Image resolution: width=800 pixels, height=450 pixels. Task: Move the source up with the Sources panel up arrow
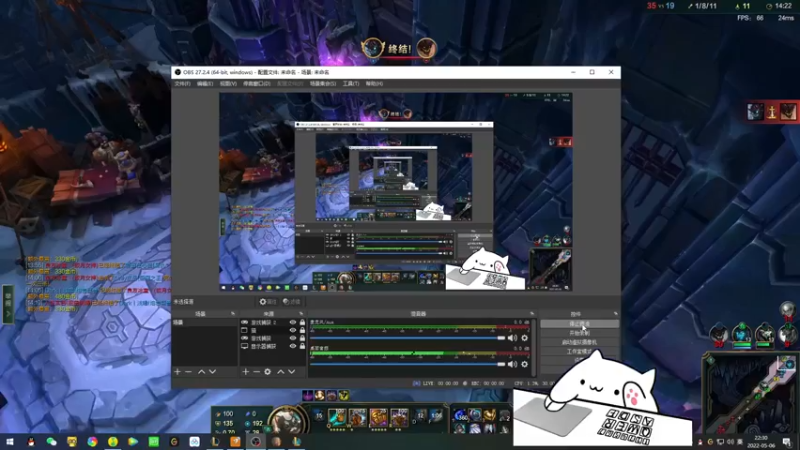[281, 372]
